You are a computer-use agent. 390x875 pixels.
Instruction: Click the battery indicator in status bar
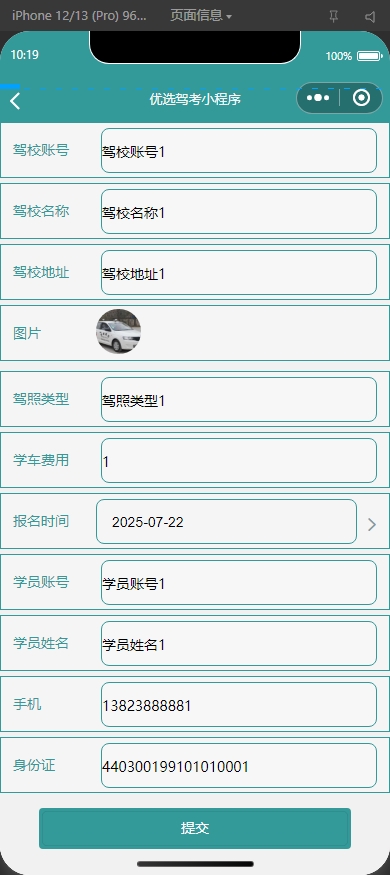coord(369,56)
